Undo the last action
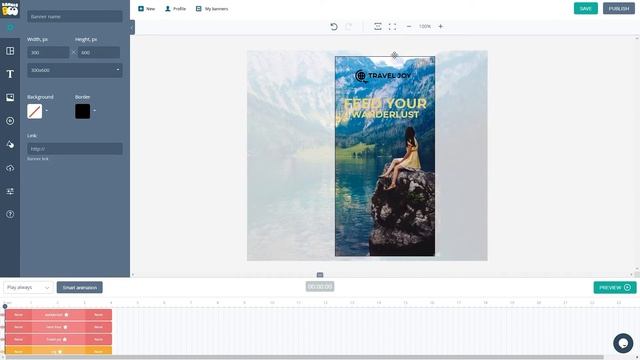 pyautogui.click(x=333, y=27)
